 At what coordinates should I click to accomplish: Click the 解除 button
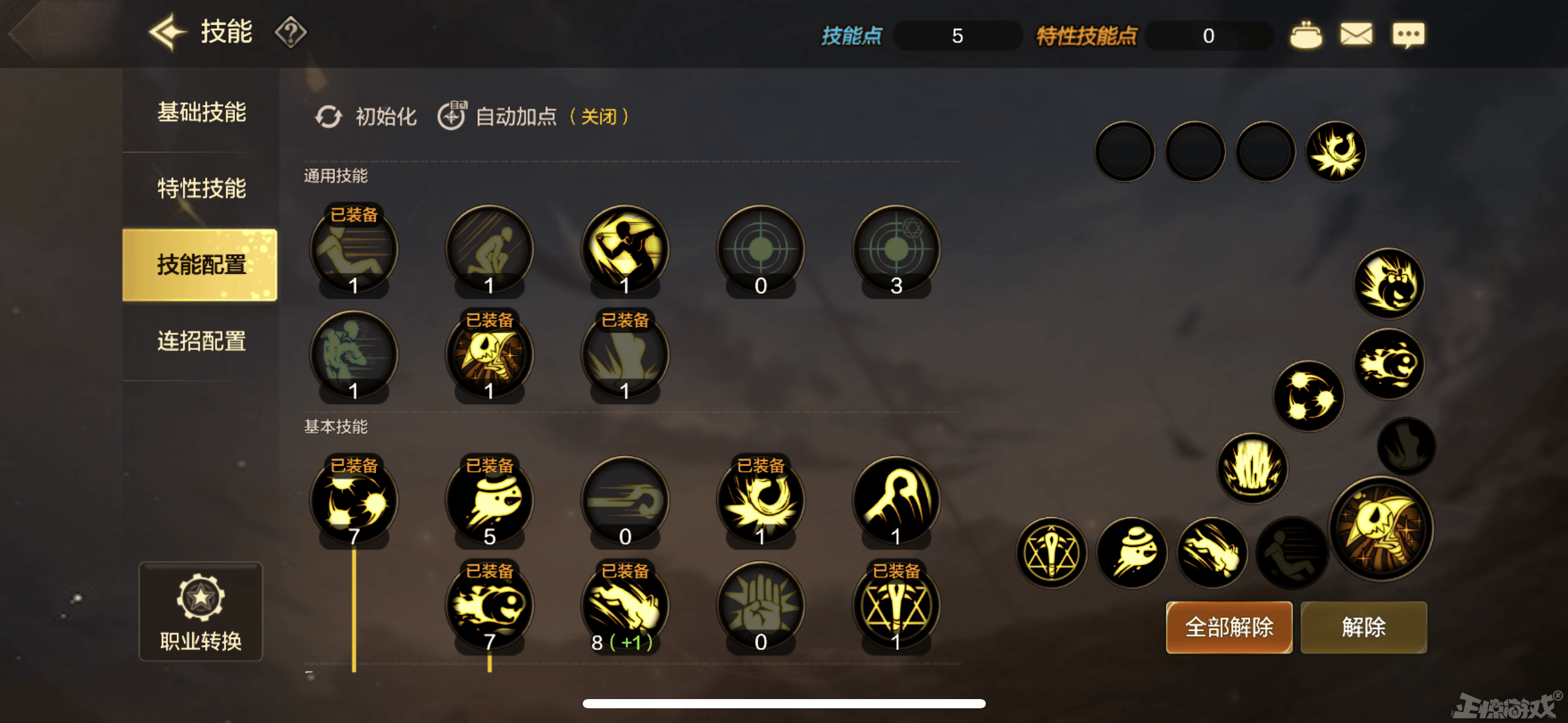[1363, 627]
